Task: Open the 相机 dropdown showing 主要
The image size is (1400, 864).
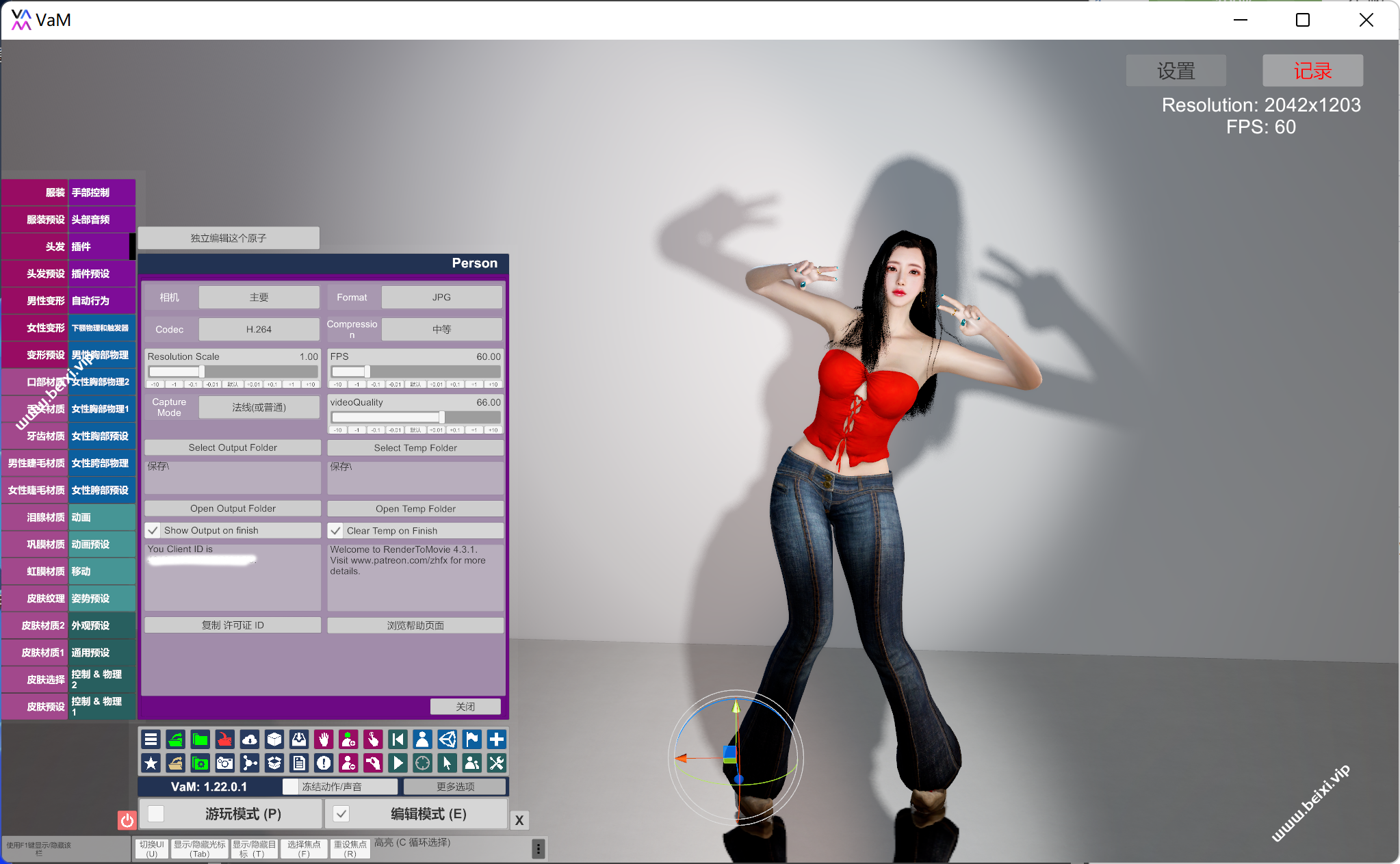Action: [x=259, y=298]
